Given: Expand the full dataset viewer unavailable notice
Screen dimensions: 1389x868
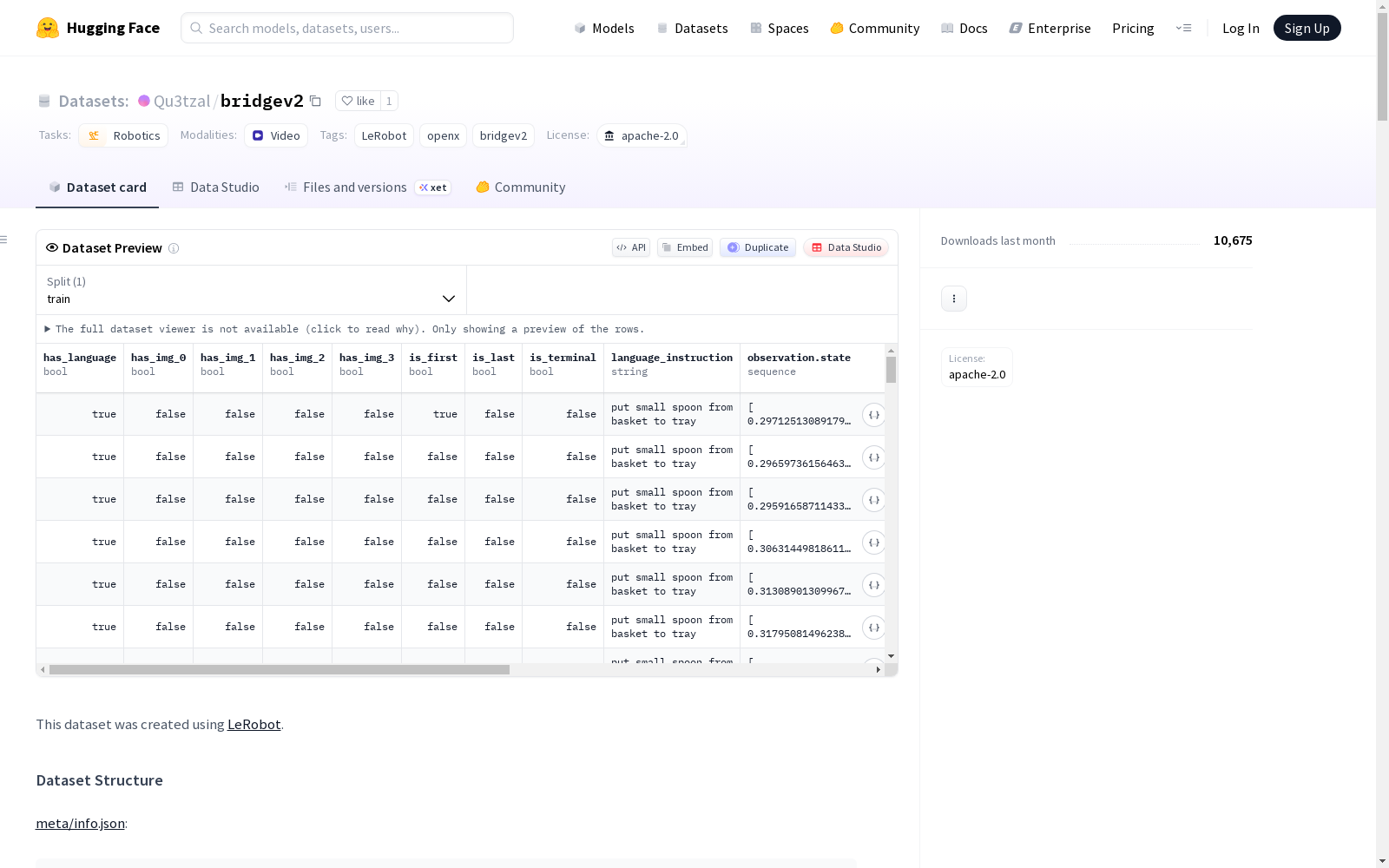Looking at the screenshot, I should [345, 329].
